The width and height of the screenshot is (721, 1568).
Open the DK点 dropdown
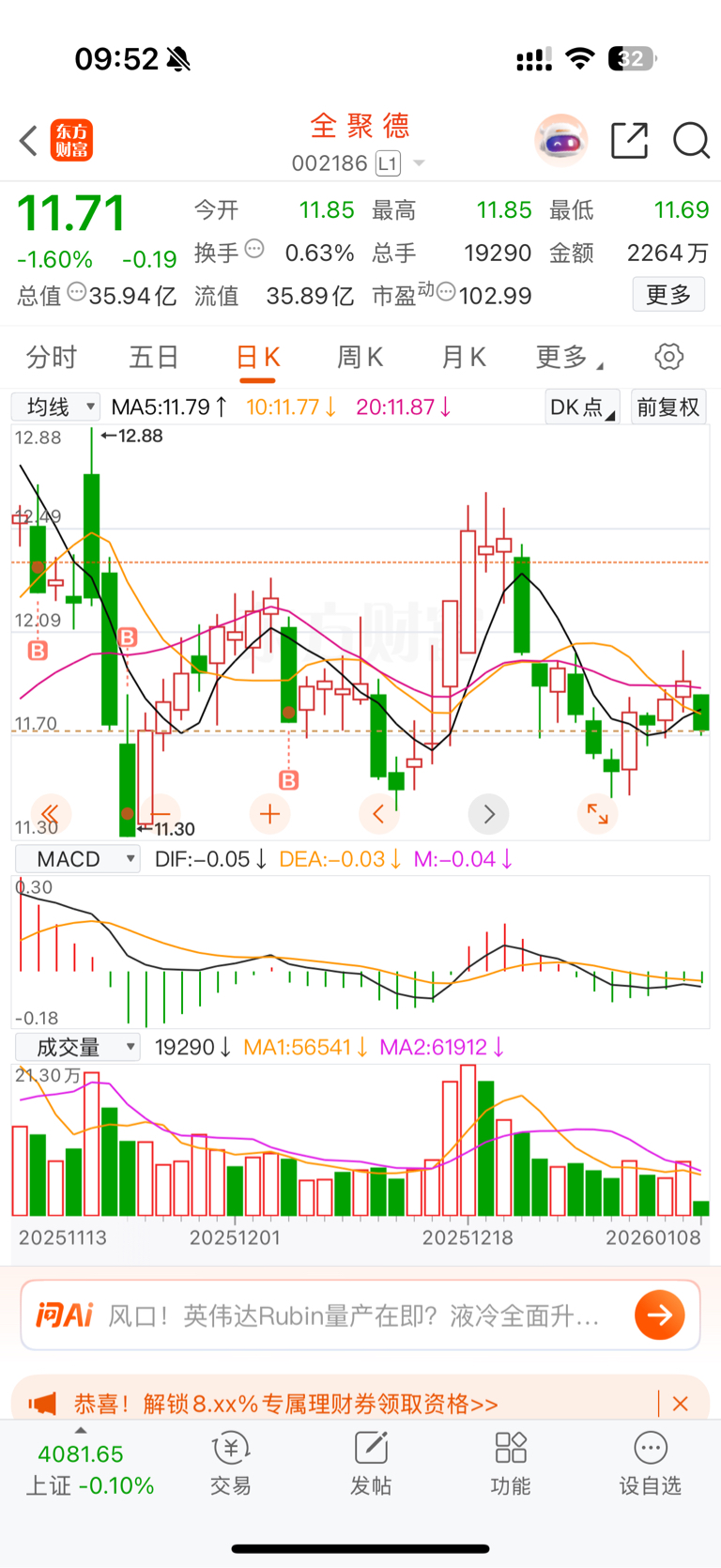pos(582,407)
